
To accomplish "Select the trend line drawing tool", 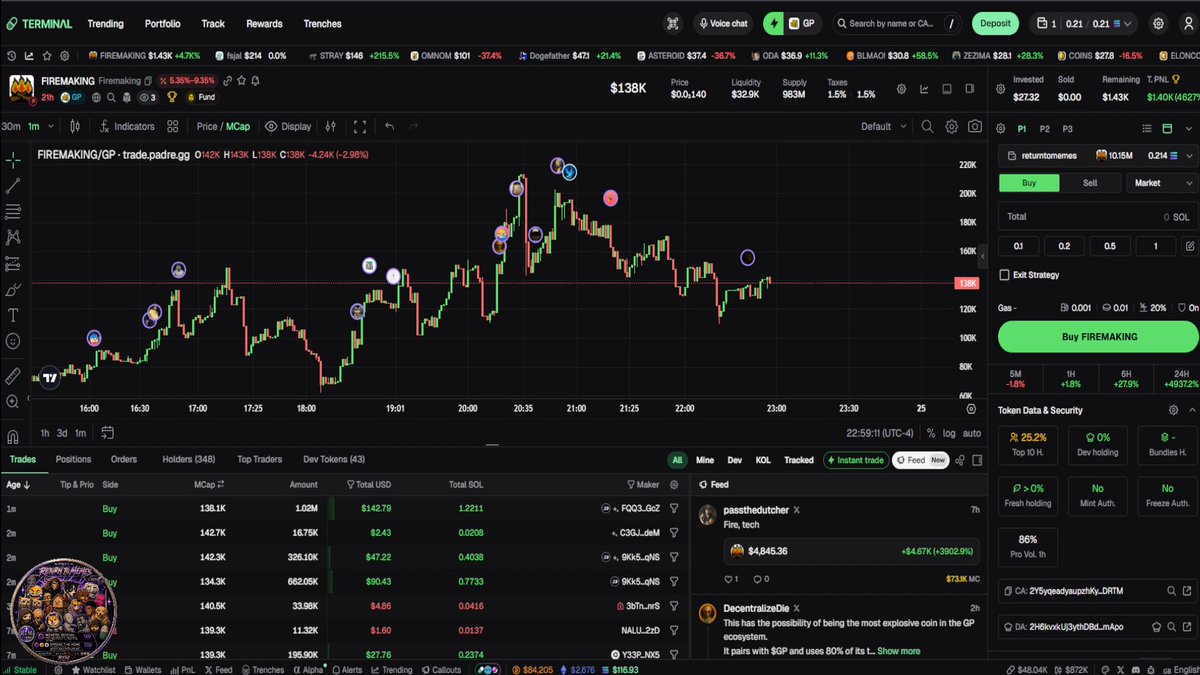I will (13, 185).
